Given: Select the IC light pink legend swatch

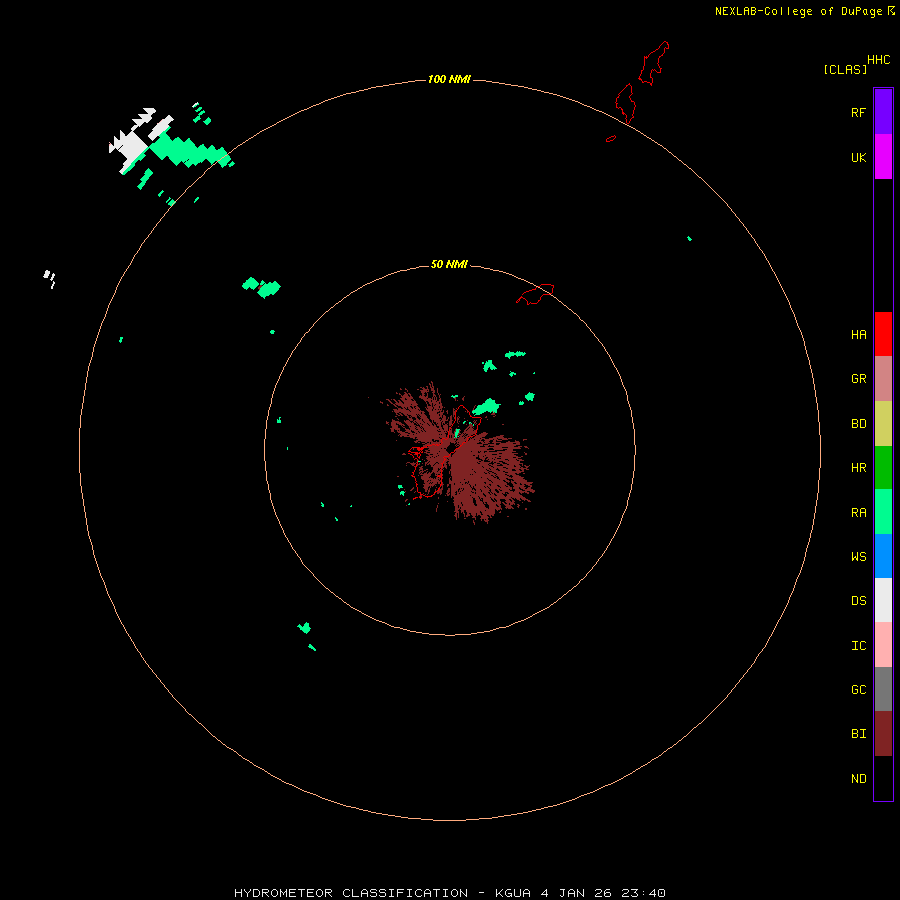Looking at the screenshot, I should click(883, 645).
